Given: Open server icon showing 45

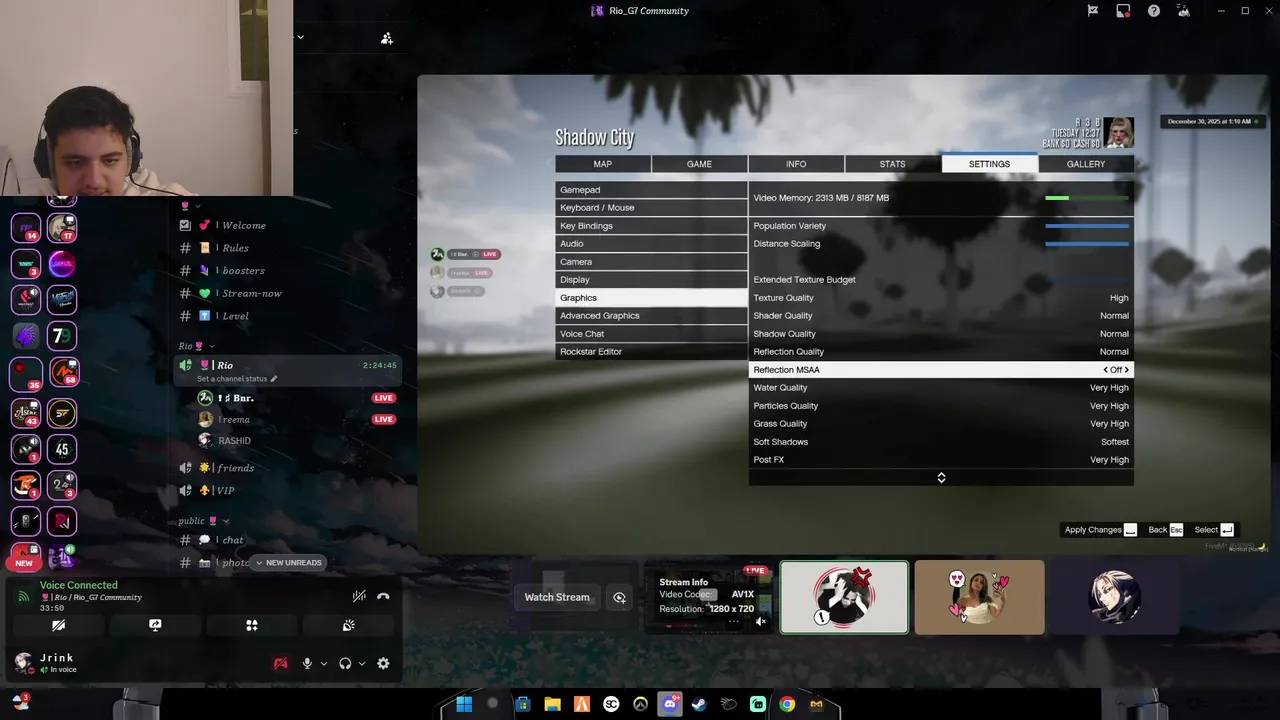Looking at the screenshot, I should (x=62, y=448).
